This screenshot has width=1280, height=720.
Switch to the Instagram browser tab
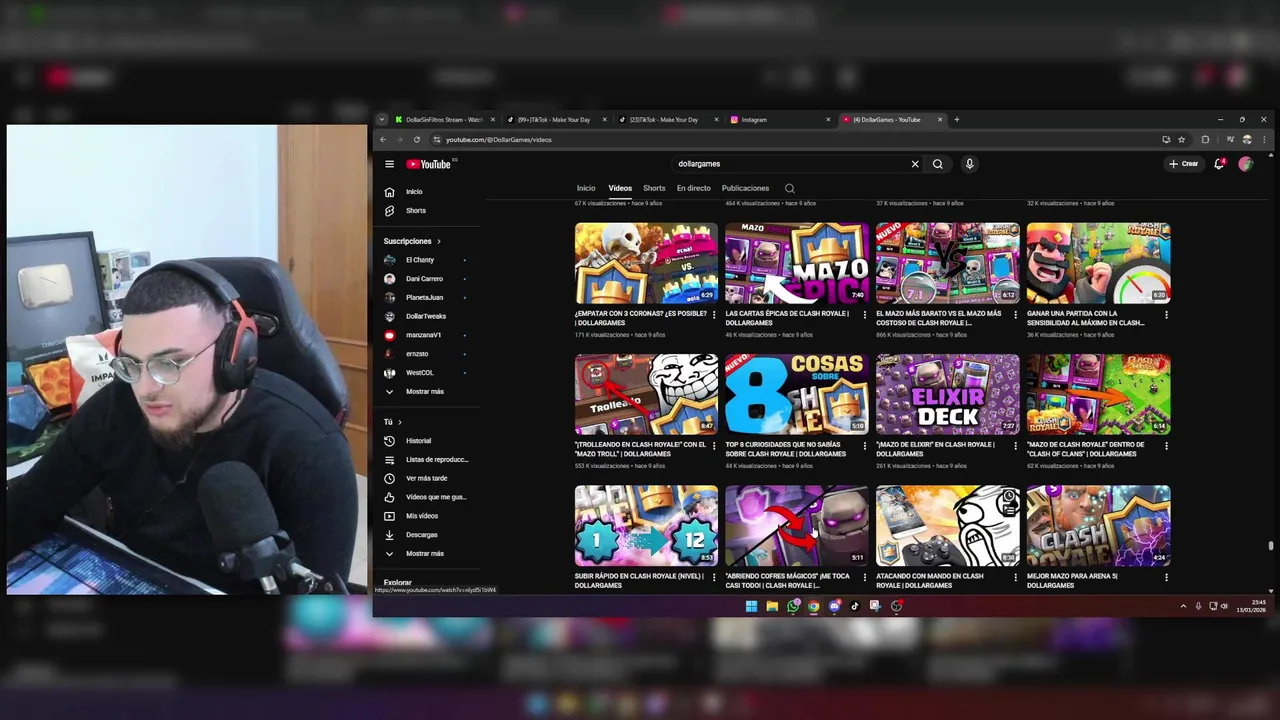pyautogui.click(x=780, y=120)
